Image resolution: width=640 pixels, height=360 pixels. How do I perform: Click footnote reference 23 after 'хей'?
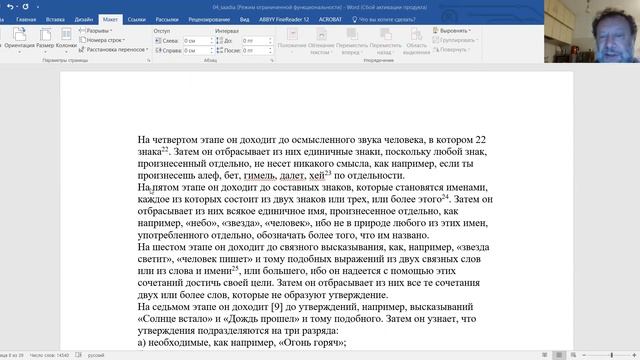click(x=328, y=173)
